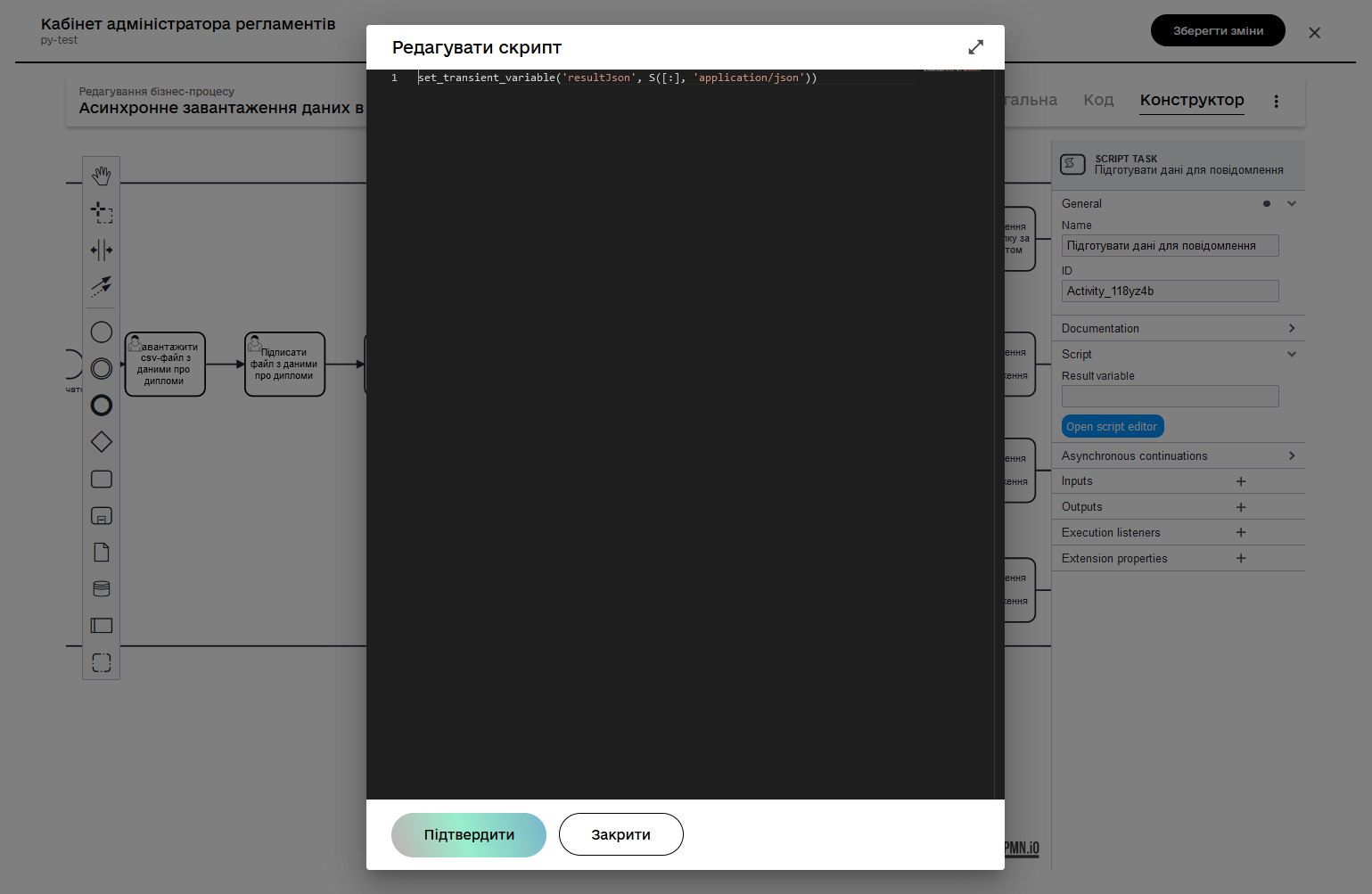Create a group from palette

click(x=102, y=663)
